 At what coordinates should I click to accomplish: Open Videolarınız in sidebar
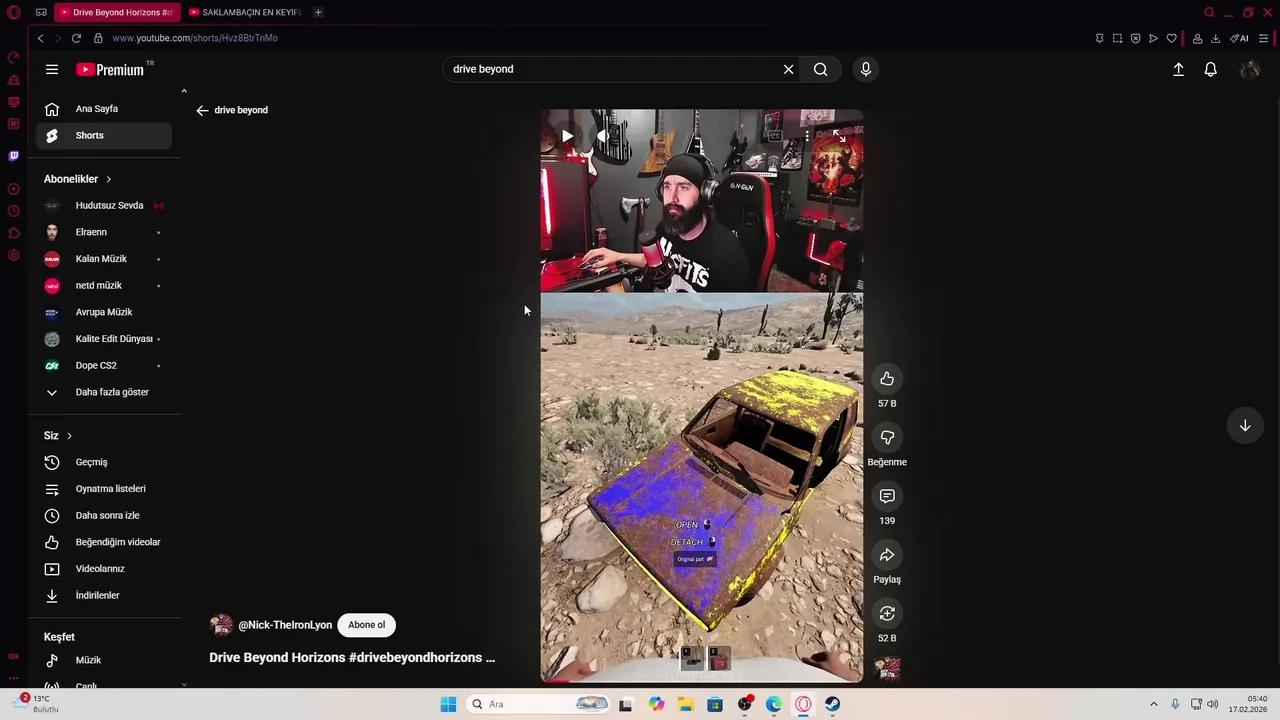point(104,569)
